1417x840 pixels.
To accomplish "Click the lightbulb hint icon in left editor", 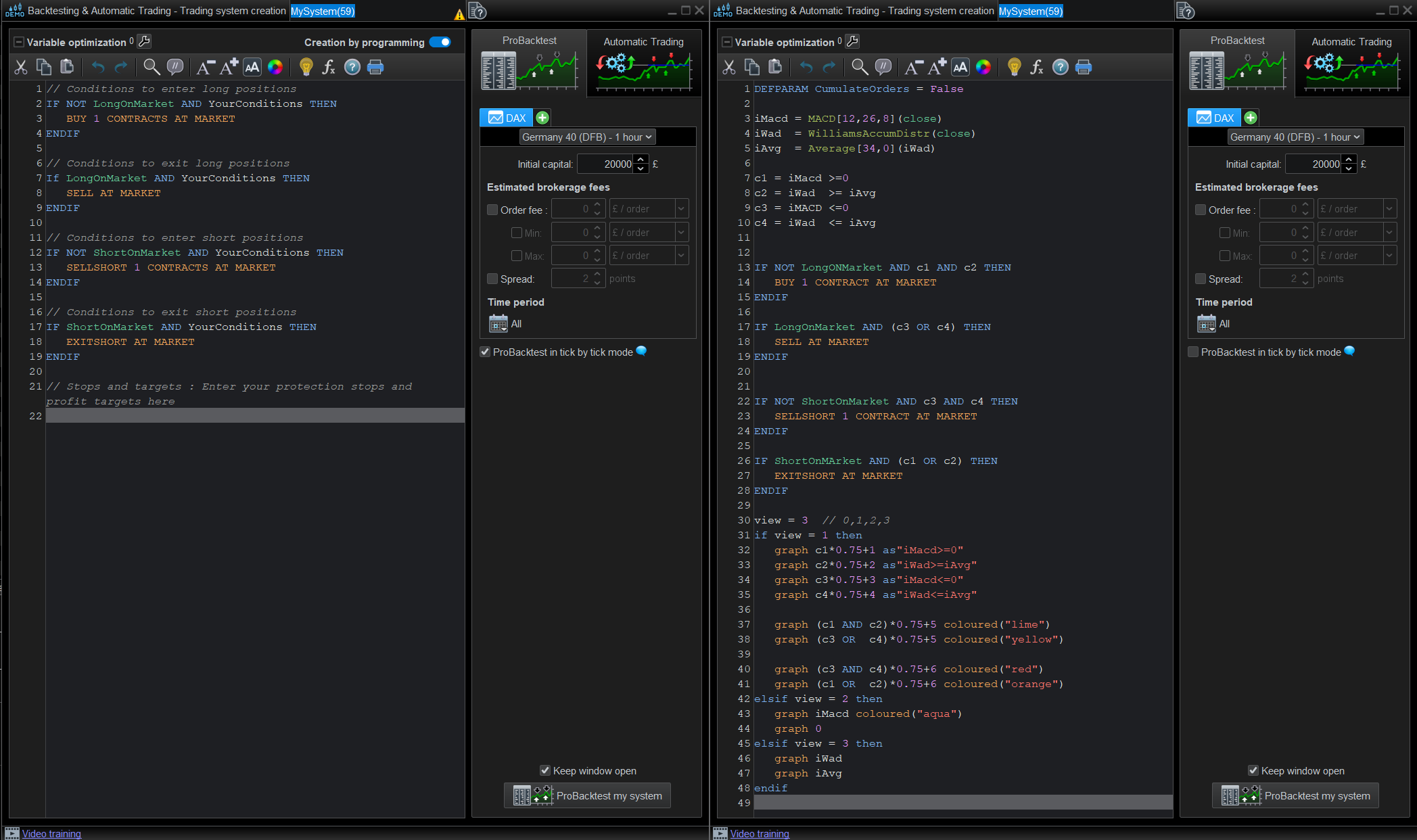I will tap(306, 67).
